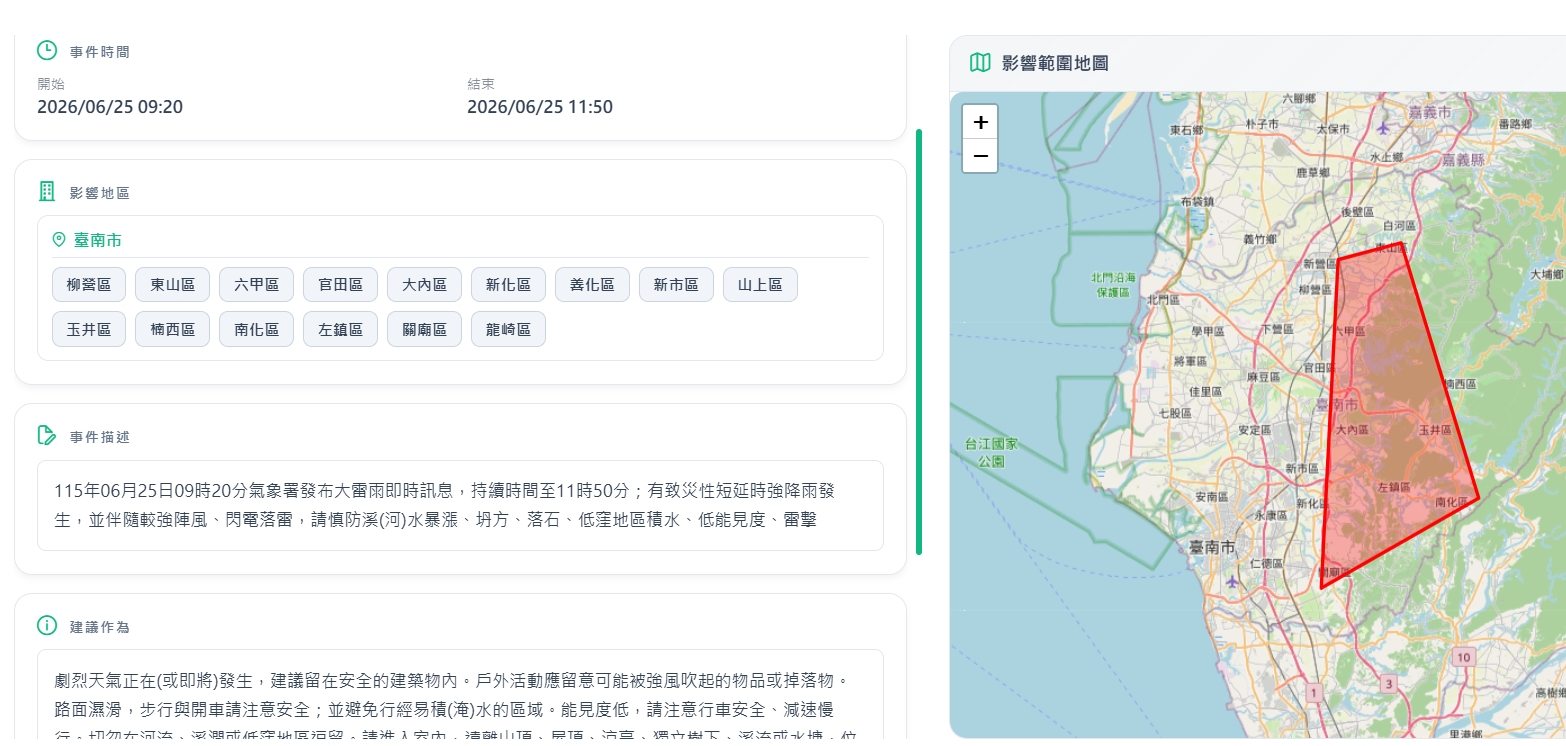Click the 建議作為 section heading
Image resolution: width=1566 pixels, height=746 pixels.
click(x=100, y=627)
